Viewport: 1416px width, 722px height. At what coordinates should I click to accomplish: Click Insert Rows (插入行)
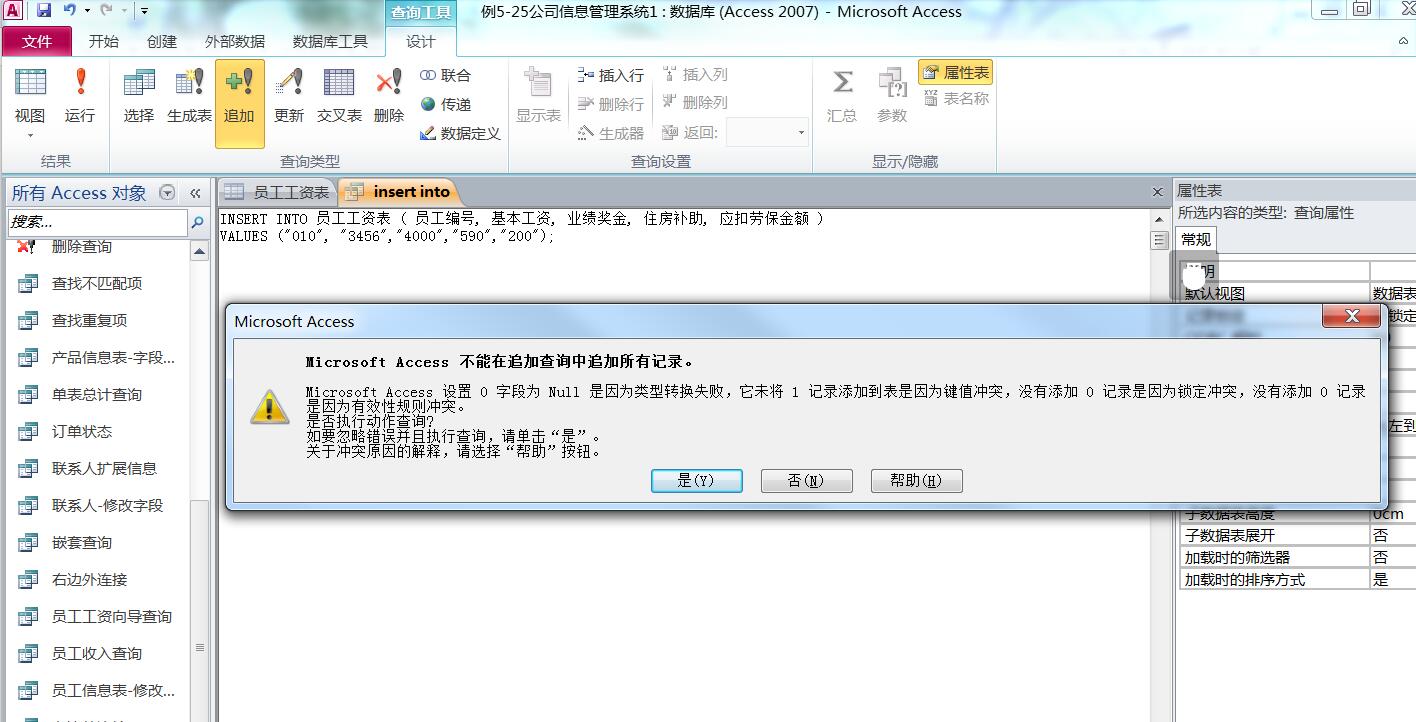pos(611,75)
